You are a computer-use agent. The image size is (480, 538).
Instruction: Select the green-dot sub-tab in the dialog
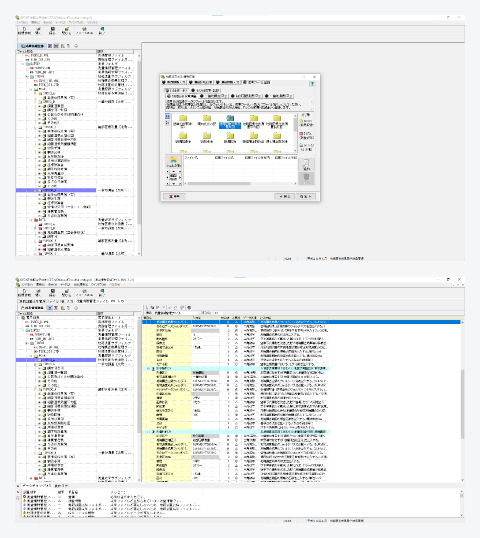click(x=176, y=90)
